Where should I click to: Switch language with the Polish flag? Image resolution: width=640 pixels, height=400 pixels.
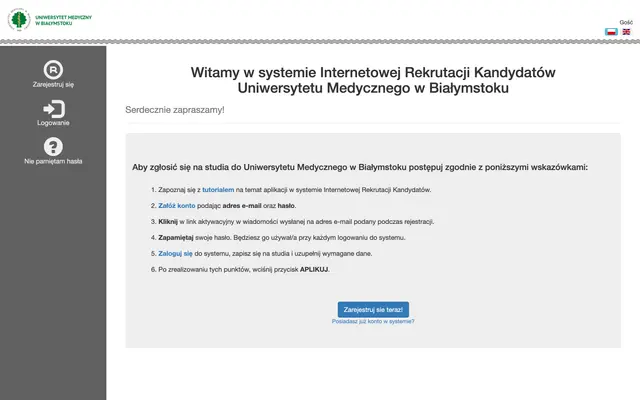pyautogui.click(x=611, y=32)
